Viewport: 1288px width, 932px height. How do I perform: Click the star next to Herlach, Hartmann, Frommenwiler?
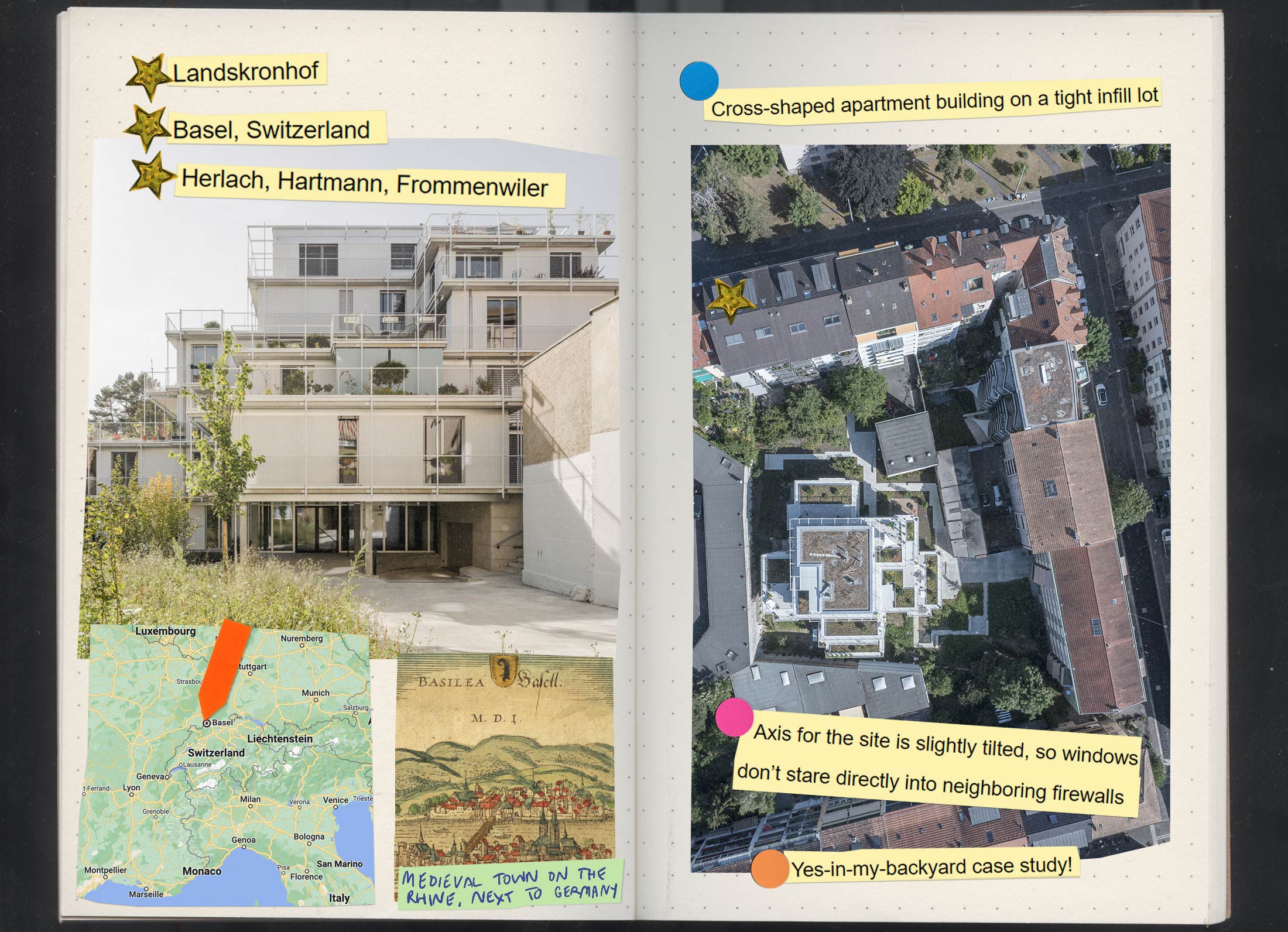pyautogui.click(x=152, y=176)
